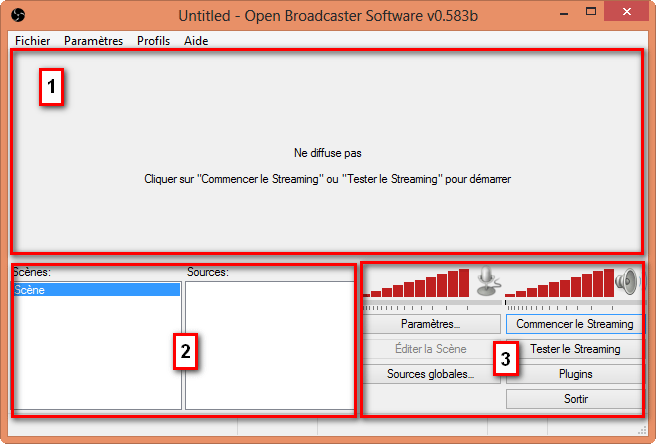Viewport: 656px width, 444px height.
Task: Maximize the OBS window
Action: tap(591, 12)
